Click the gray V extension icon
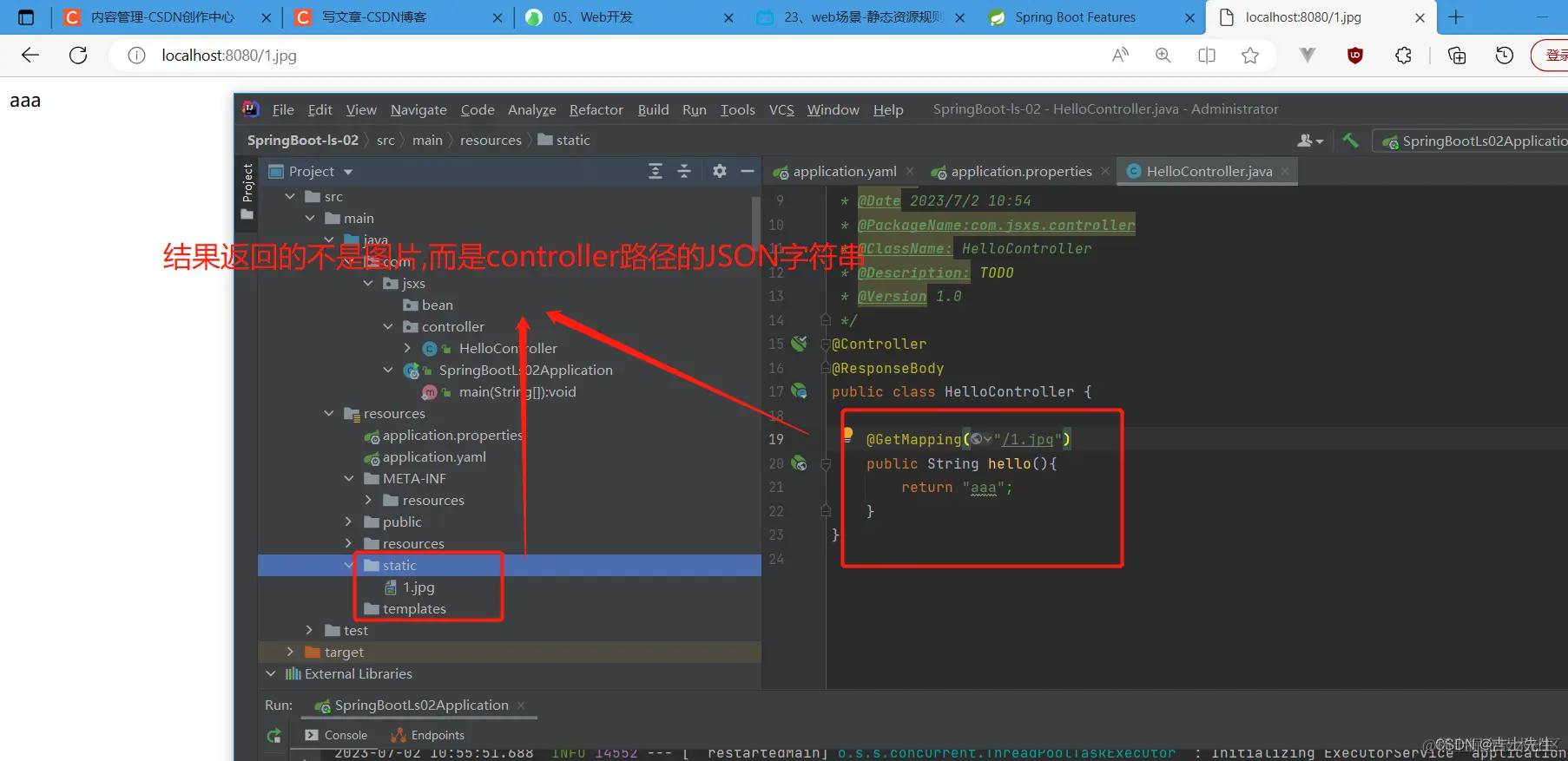 (x=1308, y=56)
